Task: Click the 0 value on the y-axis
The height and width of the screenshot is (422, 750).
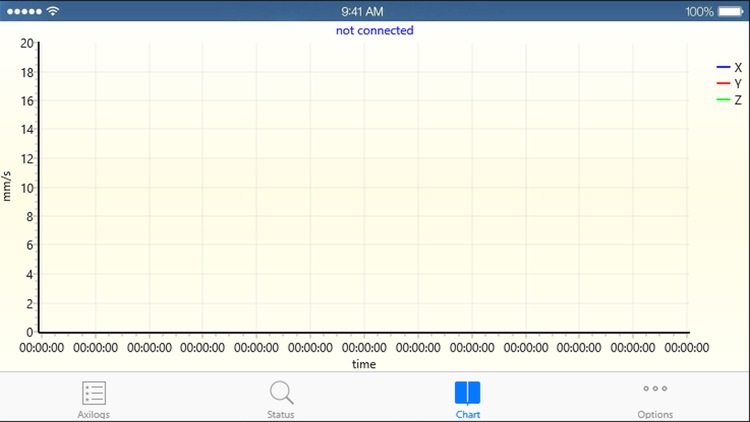Action: tap(30, 332)
